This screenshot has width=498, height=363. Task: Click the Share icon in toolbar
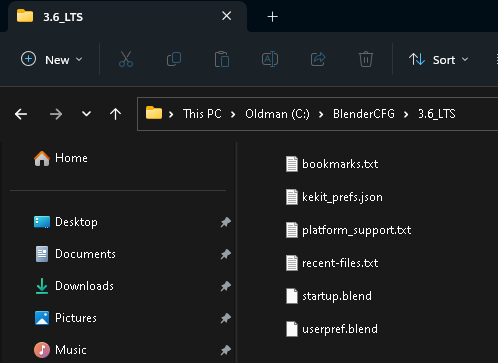click(x=318, y=59)
